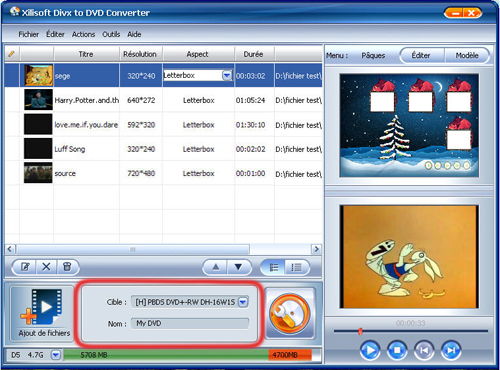Click the rabbit cartoon video preview

409,257
